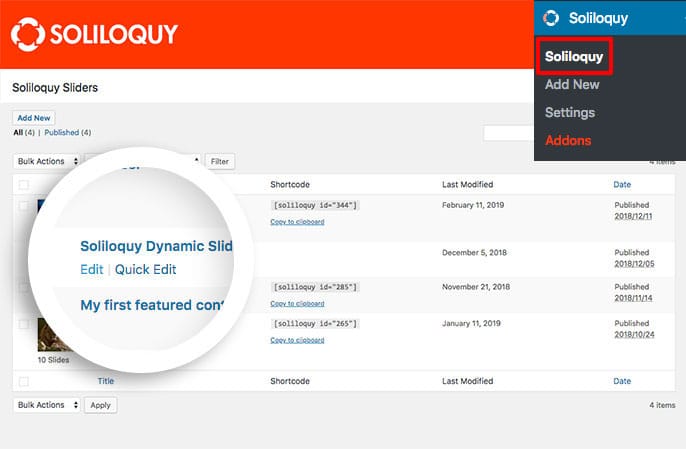This screenshot has height=449, width=686.
Task: Sort by the Date column in the footer
Action: pos(622,381)
